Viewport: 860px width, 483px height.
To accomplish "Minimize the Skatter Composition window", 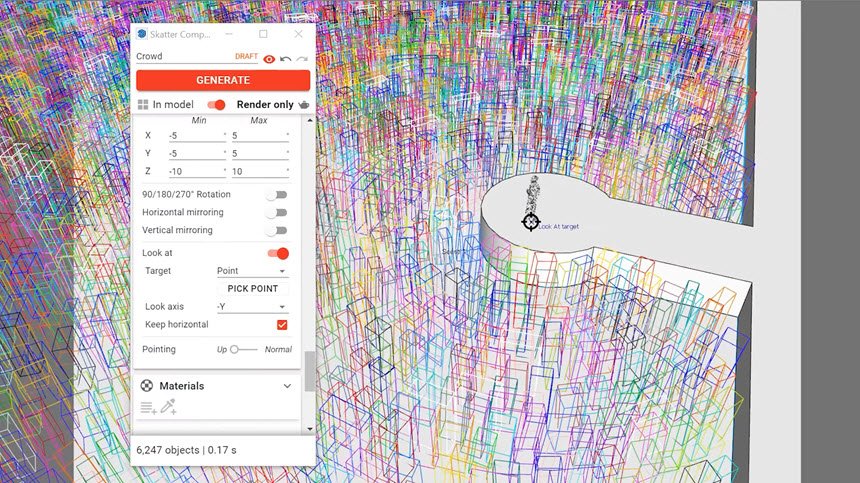I will click(x=229, y=34).
